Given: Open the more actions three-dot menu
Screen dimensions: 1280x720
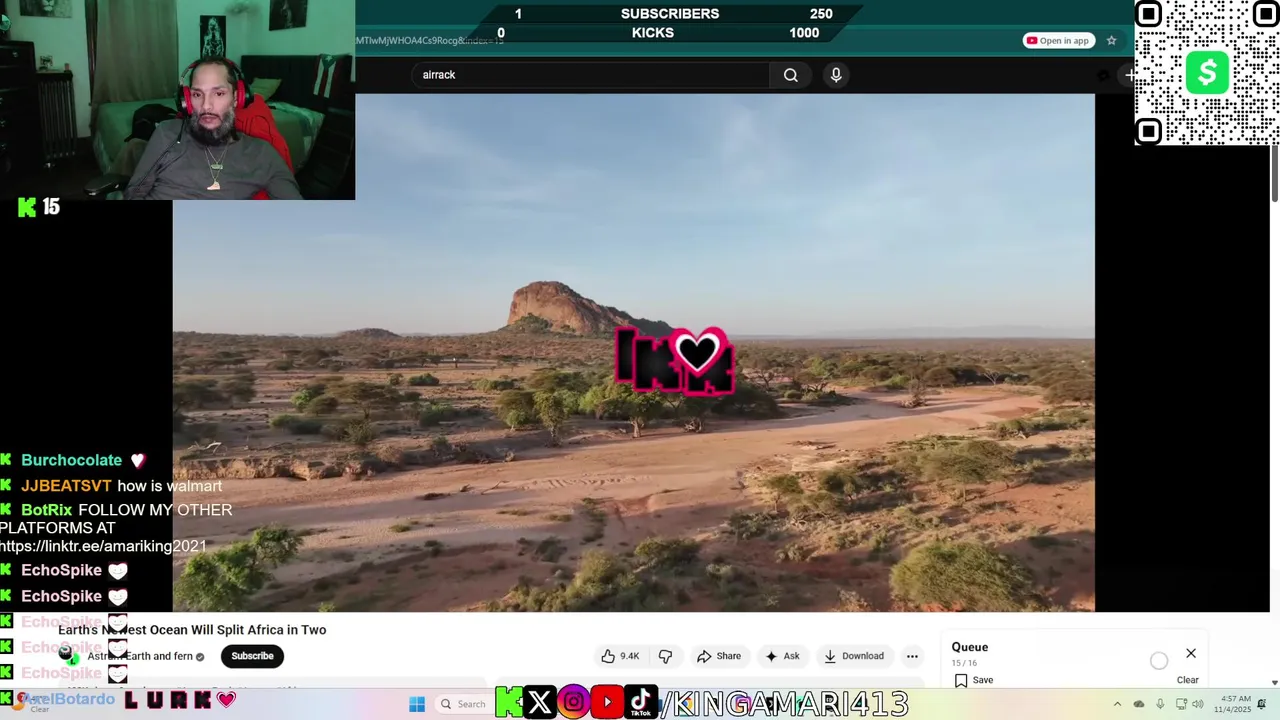Looking at the screenshot, I should coord(912,656).
